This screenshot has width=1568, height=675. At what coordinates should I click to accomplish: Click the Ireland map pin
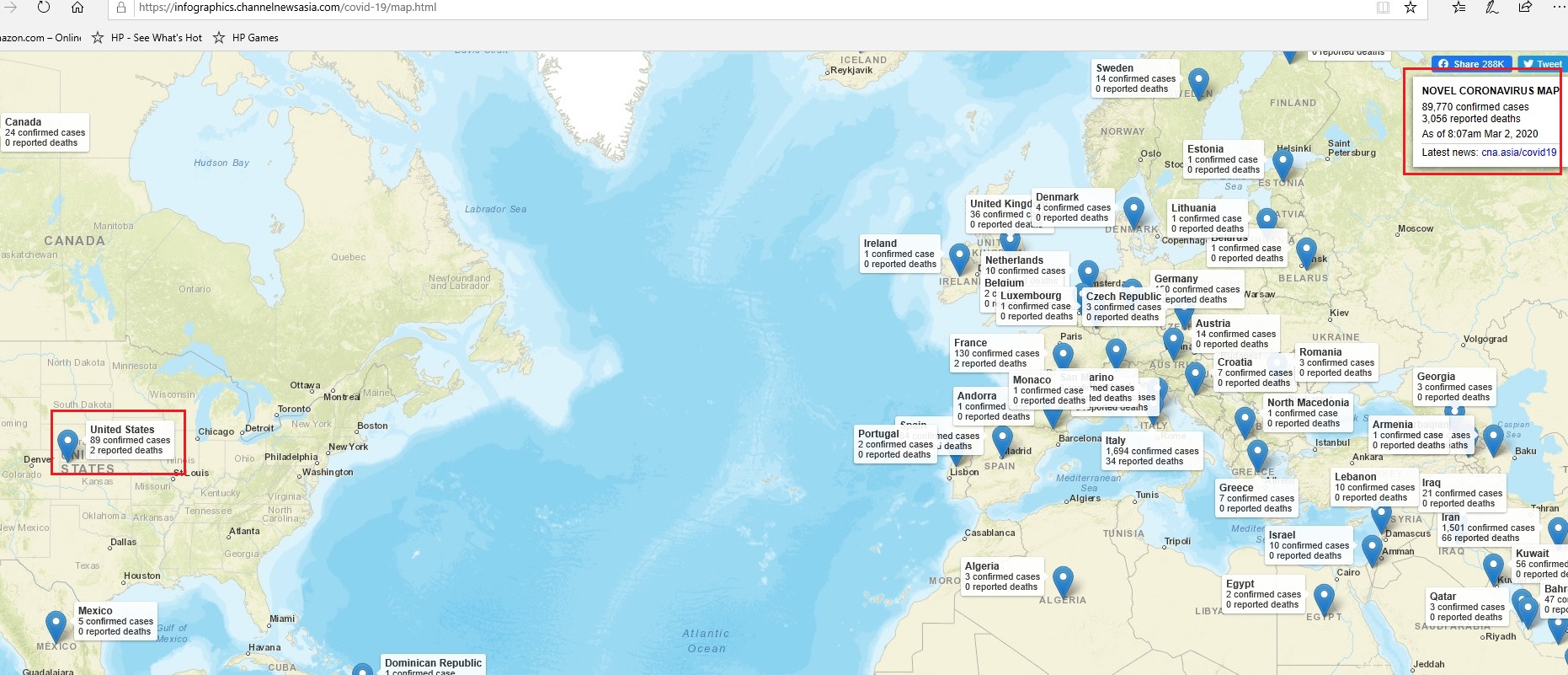click(x=959, y=259)
